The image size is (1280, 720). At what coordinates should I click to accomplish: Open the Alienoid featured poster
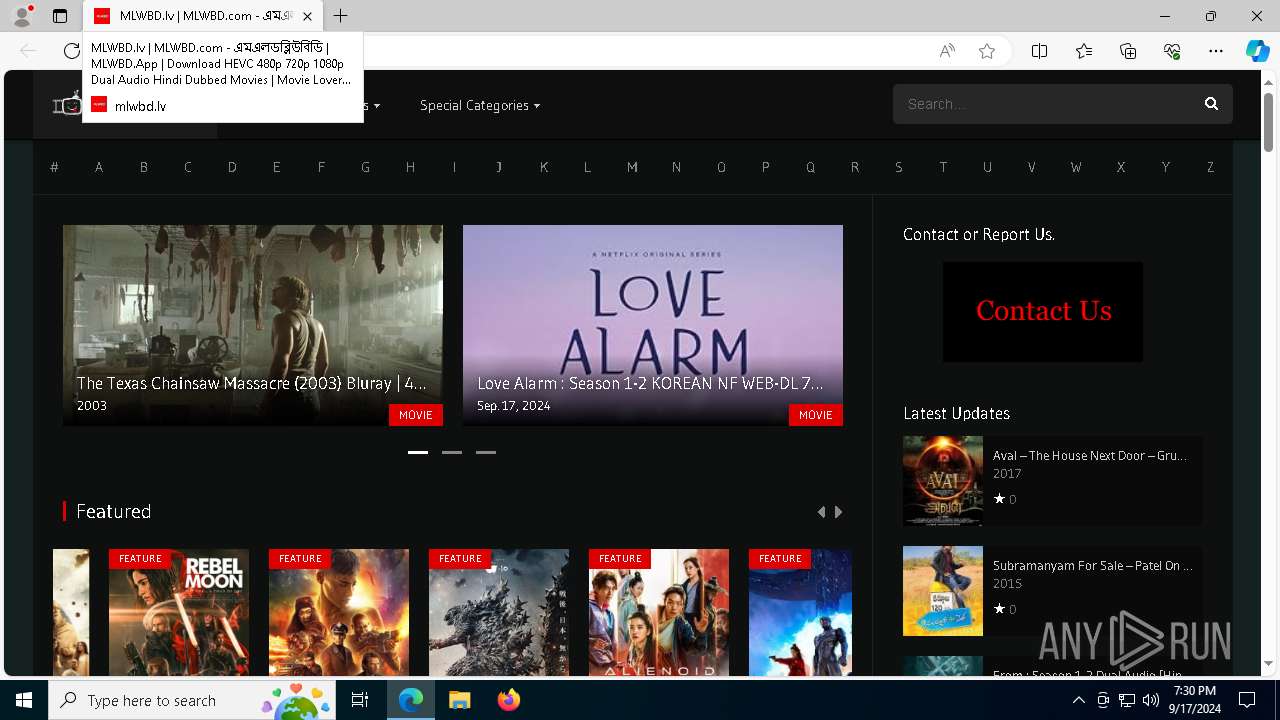tap(659, 612)
